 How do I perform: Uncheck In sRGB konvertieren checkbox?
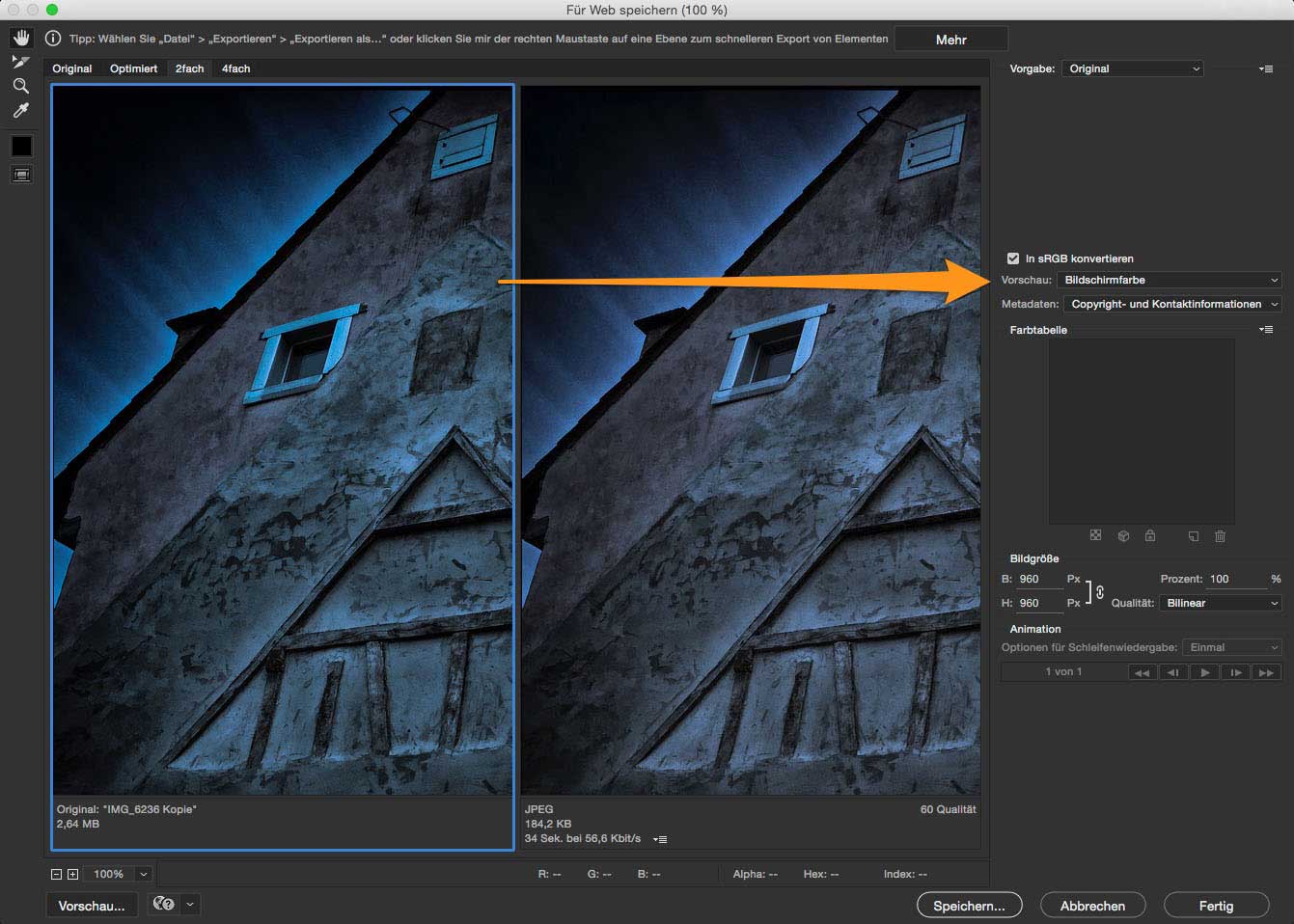click(x=1012, y=258)
